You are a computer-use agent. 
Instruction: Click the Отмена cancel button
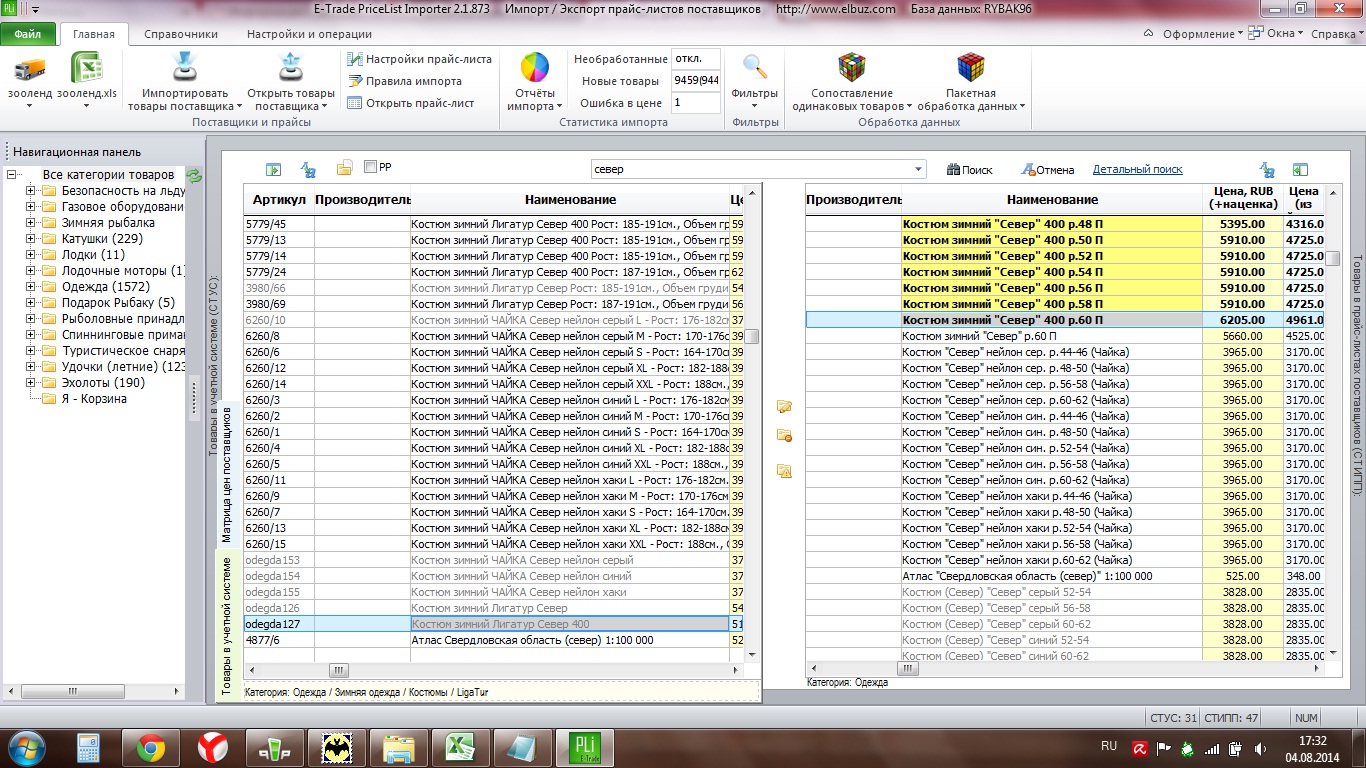pos(1047,170)
